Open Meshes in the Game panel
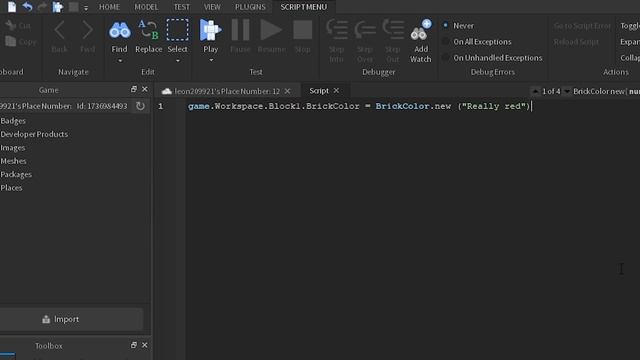 (13, 161)
